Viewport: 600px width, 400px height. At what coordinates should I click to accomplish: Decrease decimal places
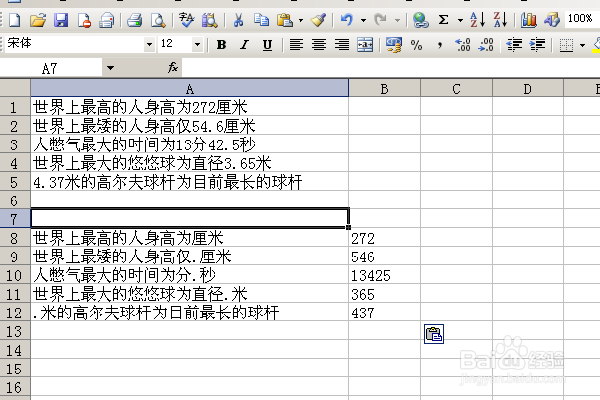(x=486, y=45)
